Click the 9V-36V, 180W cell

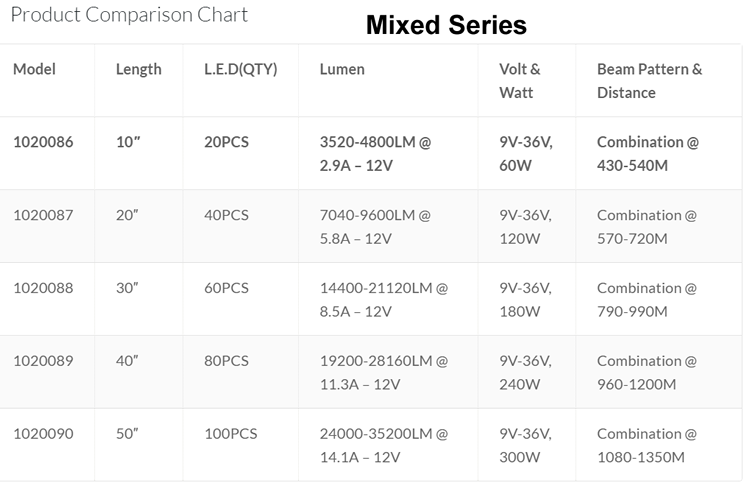tap(526, 299)
